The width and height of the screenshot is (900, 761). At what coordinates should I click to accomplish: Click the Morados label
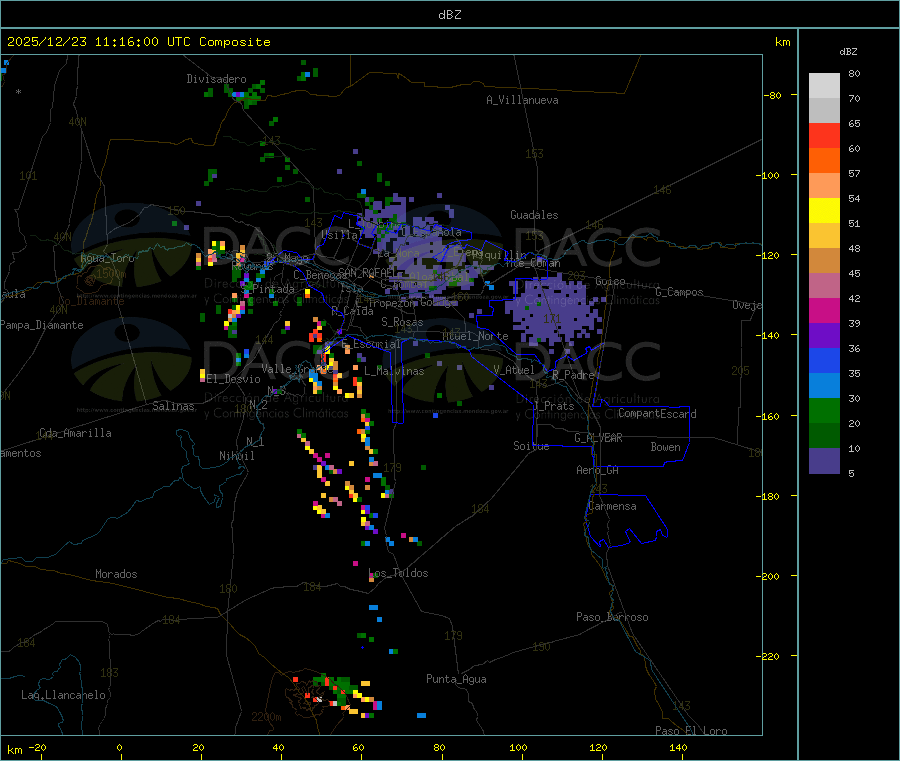coord(116,574)
